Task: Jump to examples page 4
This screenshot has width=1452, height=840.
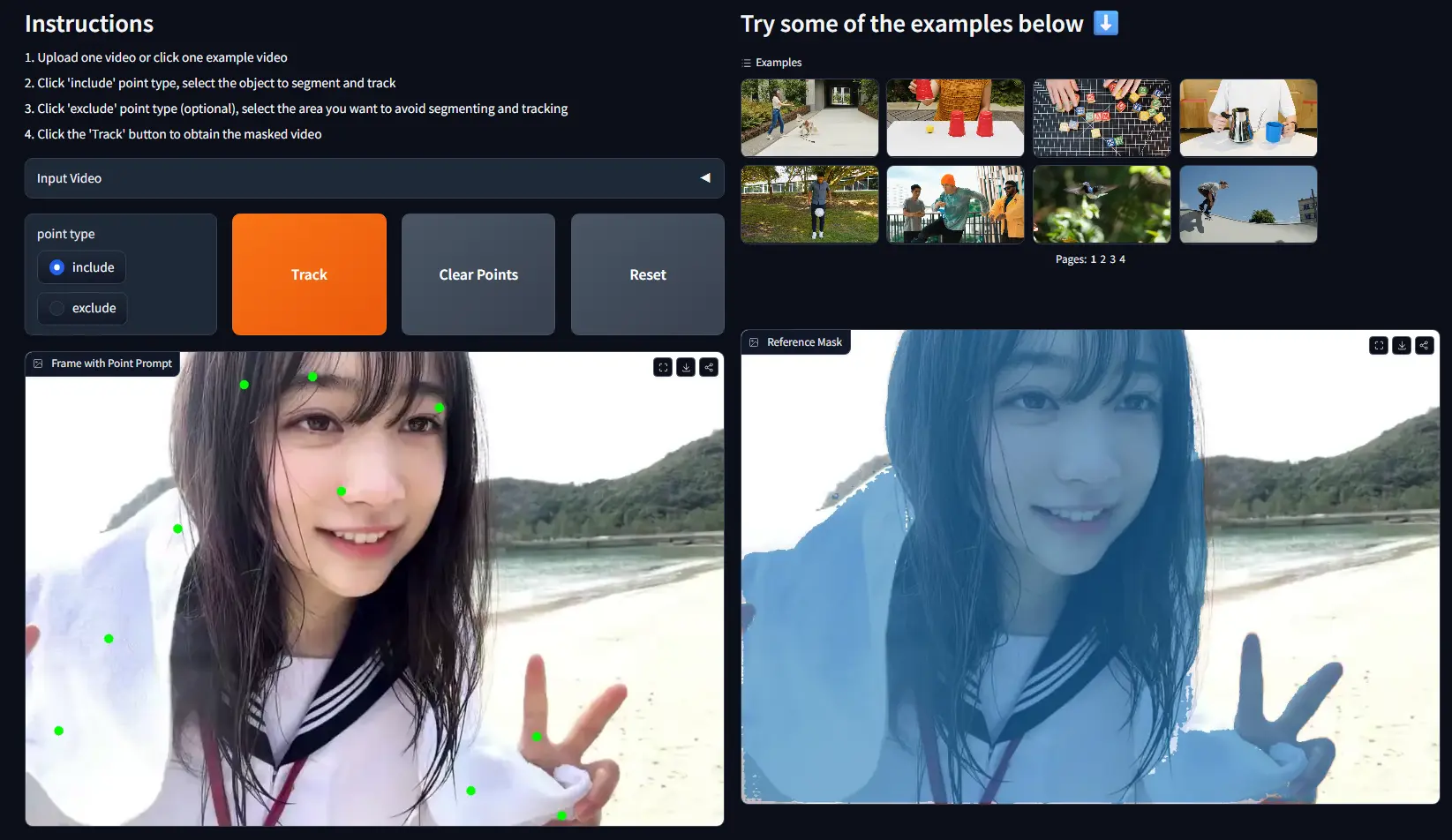Action: 1122,259
